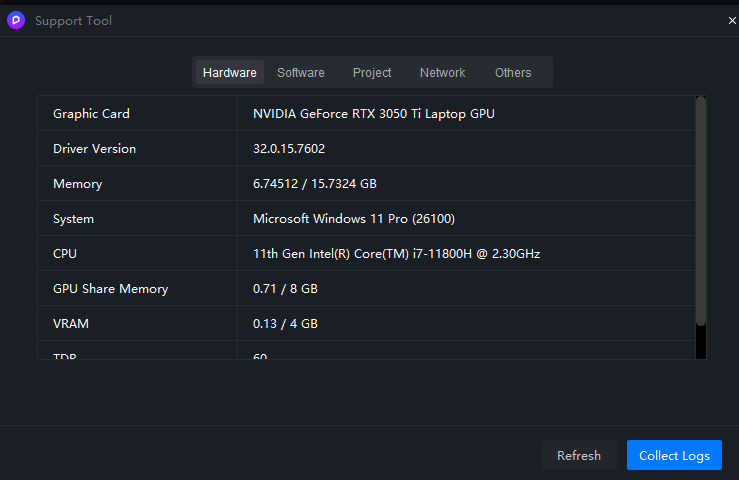Select Microsoft Windows 11 Pro (26100) text
The width and height of the screenshot is (739, 480).
[354, 219]
